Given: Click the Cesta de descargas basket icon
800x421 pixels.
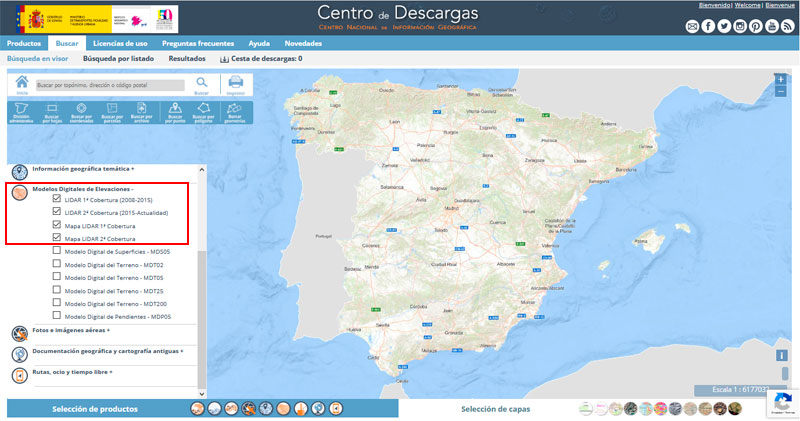Looking at the screenshot, I should coord(224,59).
